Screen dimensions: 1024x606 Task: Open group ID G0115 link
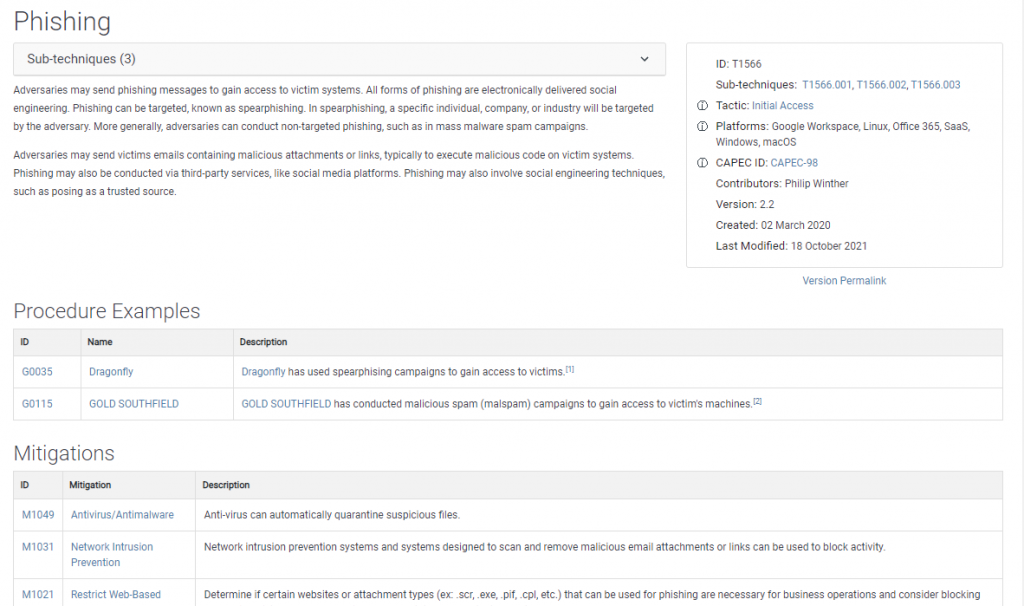click(37, 404)
